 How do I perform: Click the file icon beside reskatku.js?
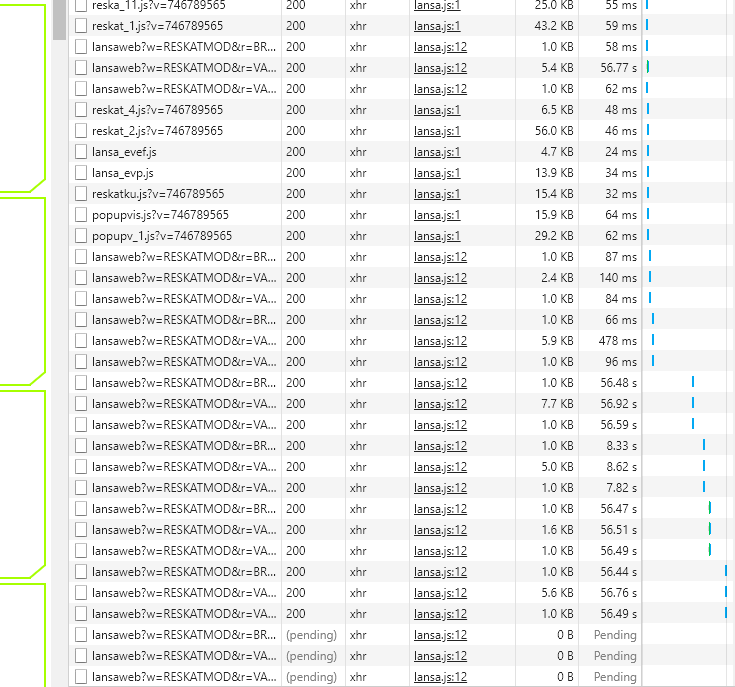[81, 194]
